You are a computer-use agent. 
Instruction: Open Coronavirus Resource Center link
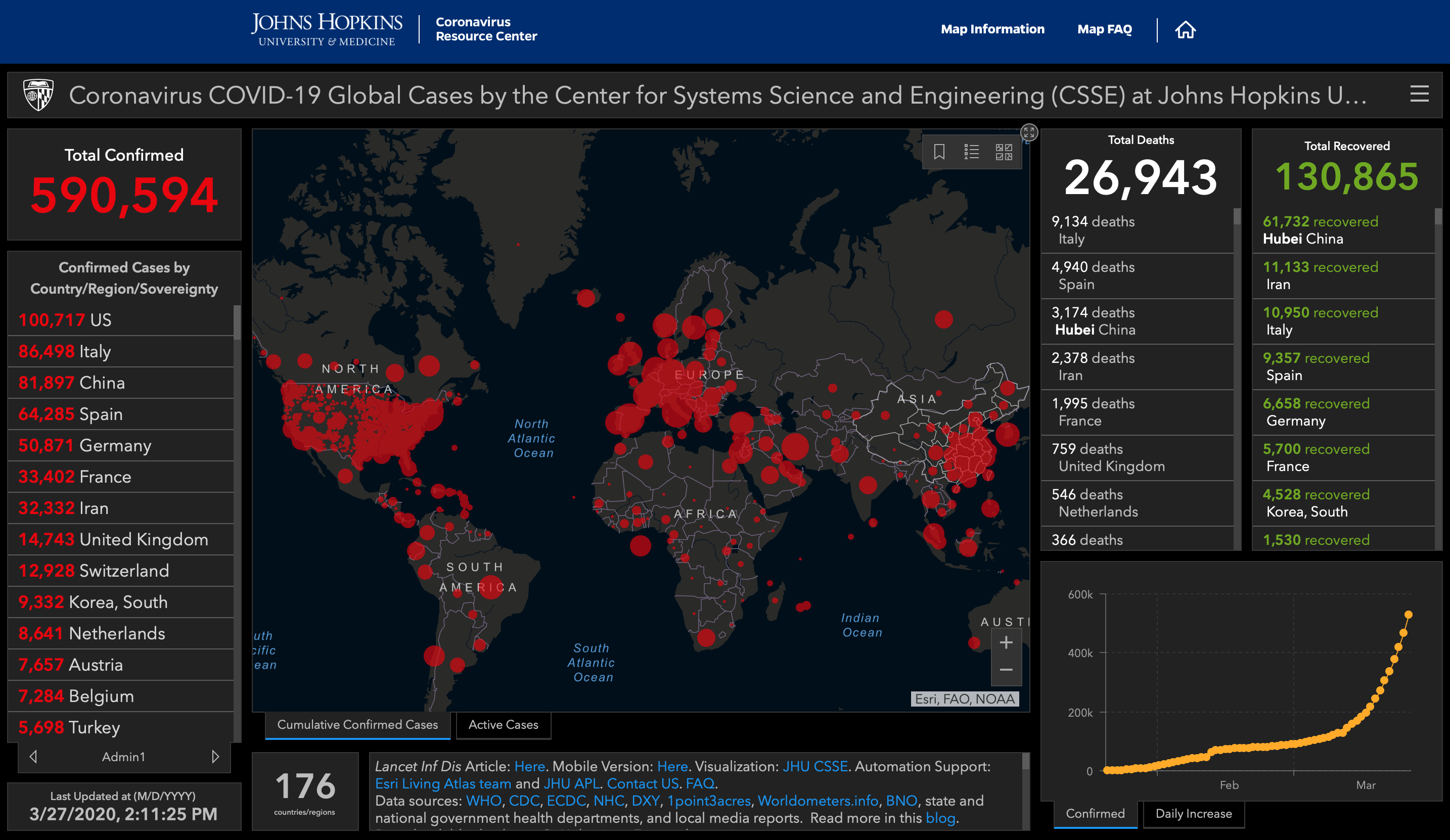[486, 29]
